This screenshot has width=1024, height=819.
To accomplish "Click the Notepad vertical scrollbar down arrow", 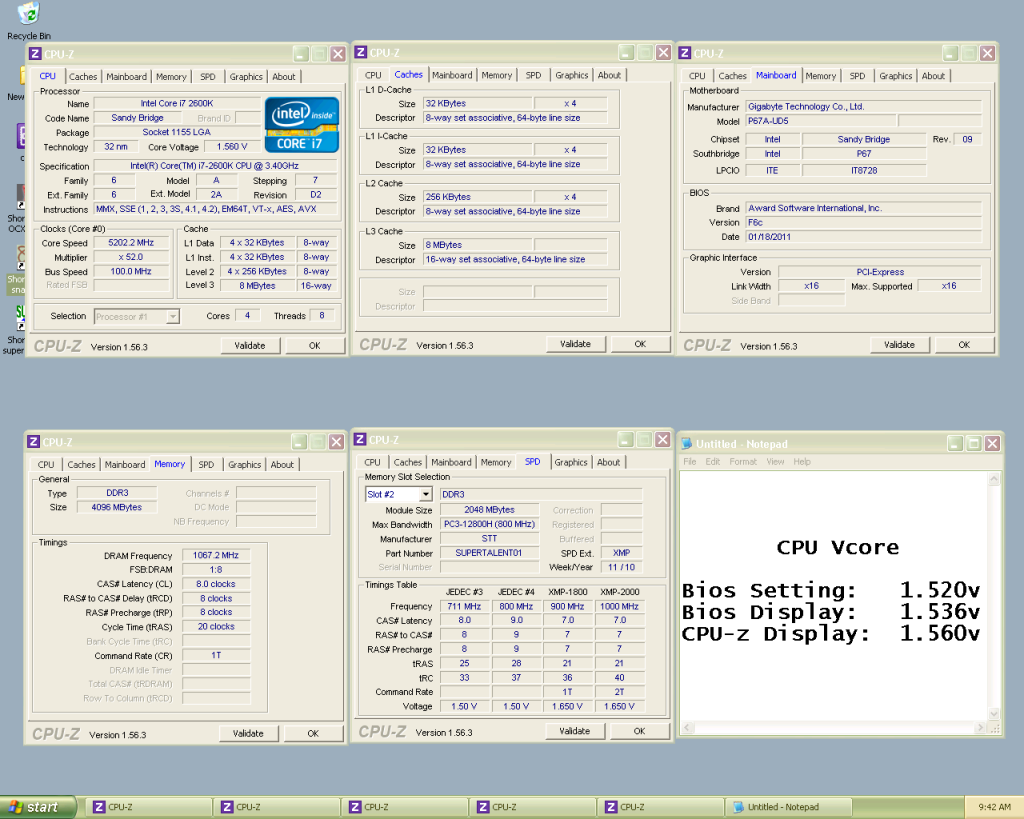I will click(x=994, y=714).
